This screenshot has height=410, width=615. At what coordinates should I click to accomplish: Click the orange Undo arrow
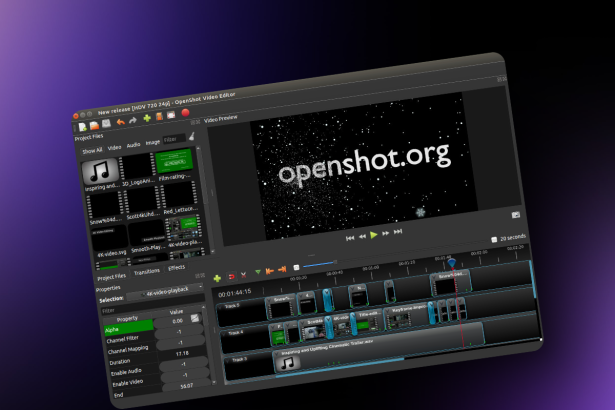pos(120,122)
